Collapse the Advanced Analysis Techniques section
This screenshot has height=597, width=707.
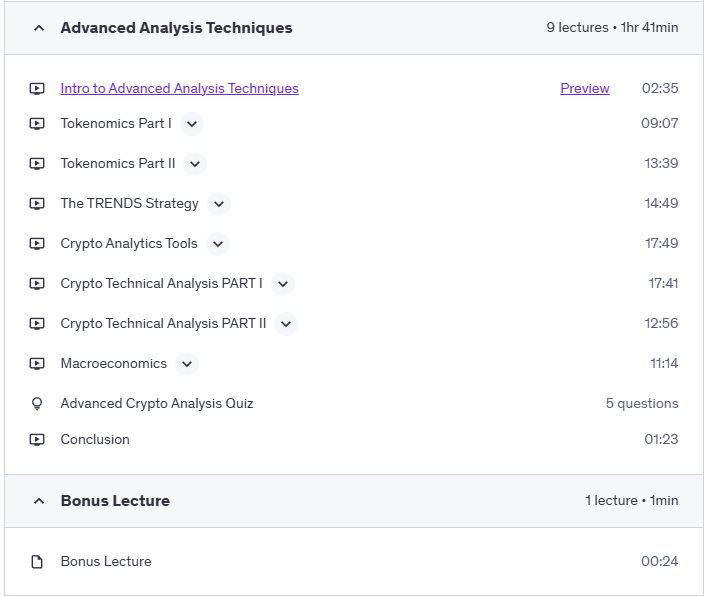tap(39, 28)
